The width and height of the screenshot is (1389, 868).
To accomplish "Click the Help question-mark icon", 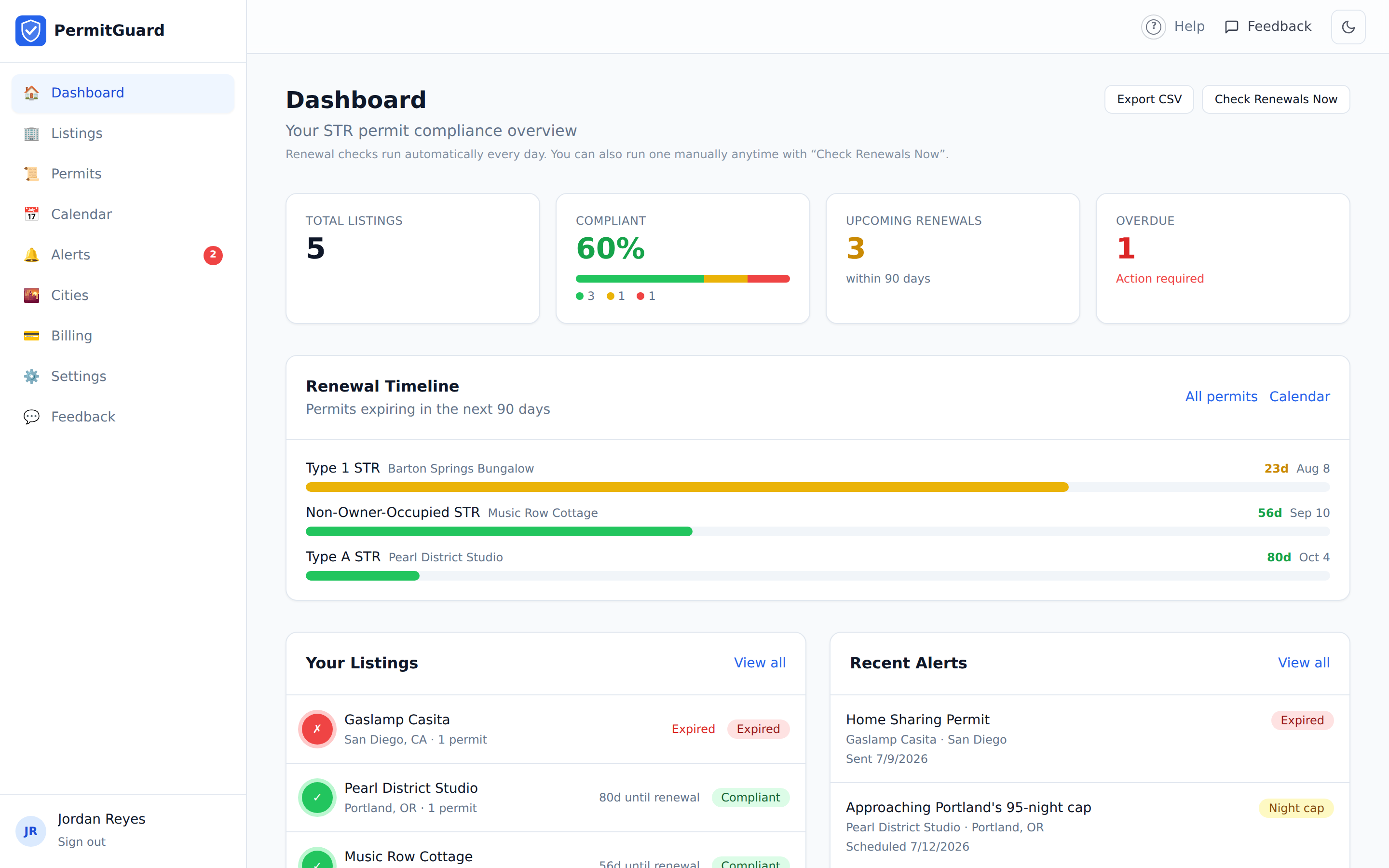I will click(1153, 27).
